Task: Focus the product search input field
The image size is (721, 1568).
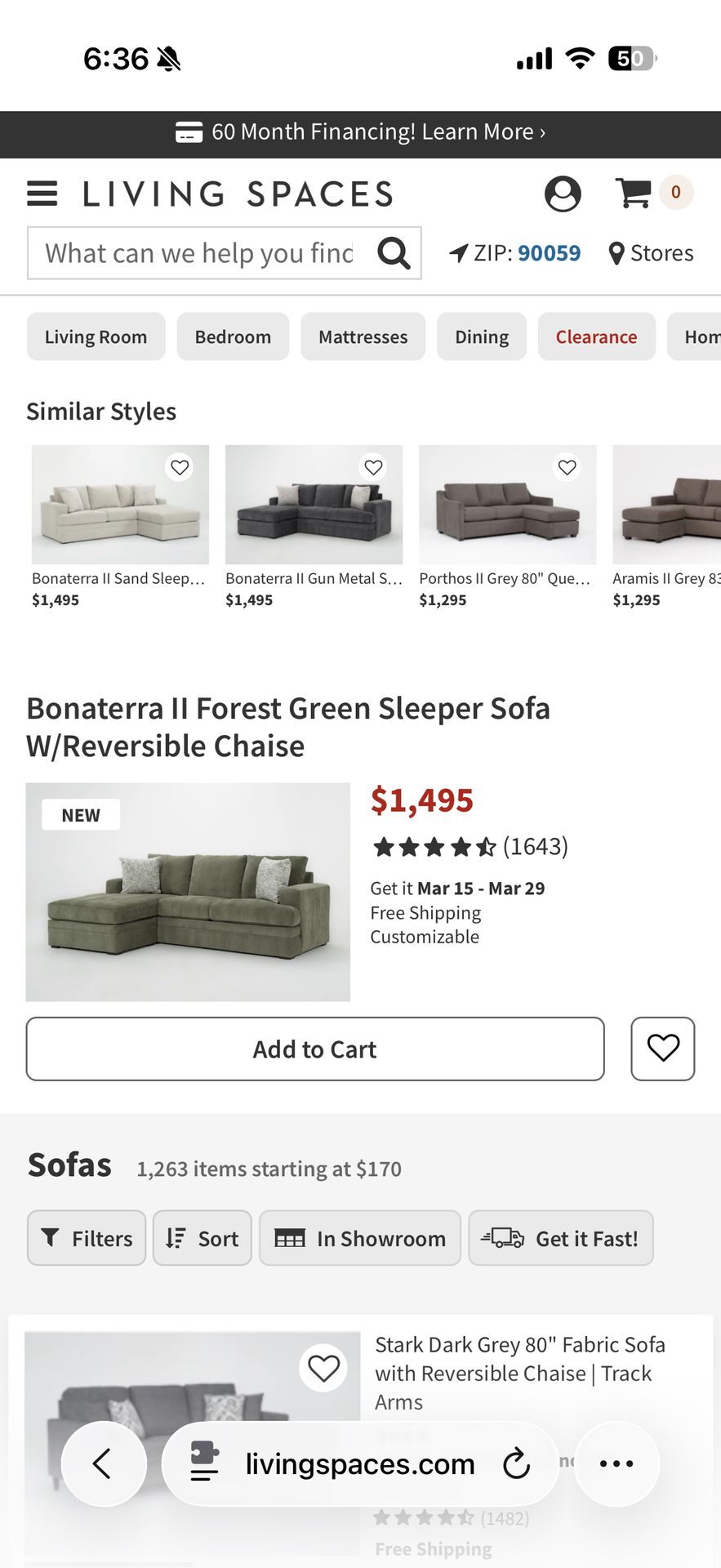Action: point(200,253)
